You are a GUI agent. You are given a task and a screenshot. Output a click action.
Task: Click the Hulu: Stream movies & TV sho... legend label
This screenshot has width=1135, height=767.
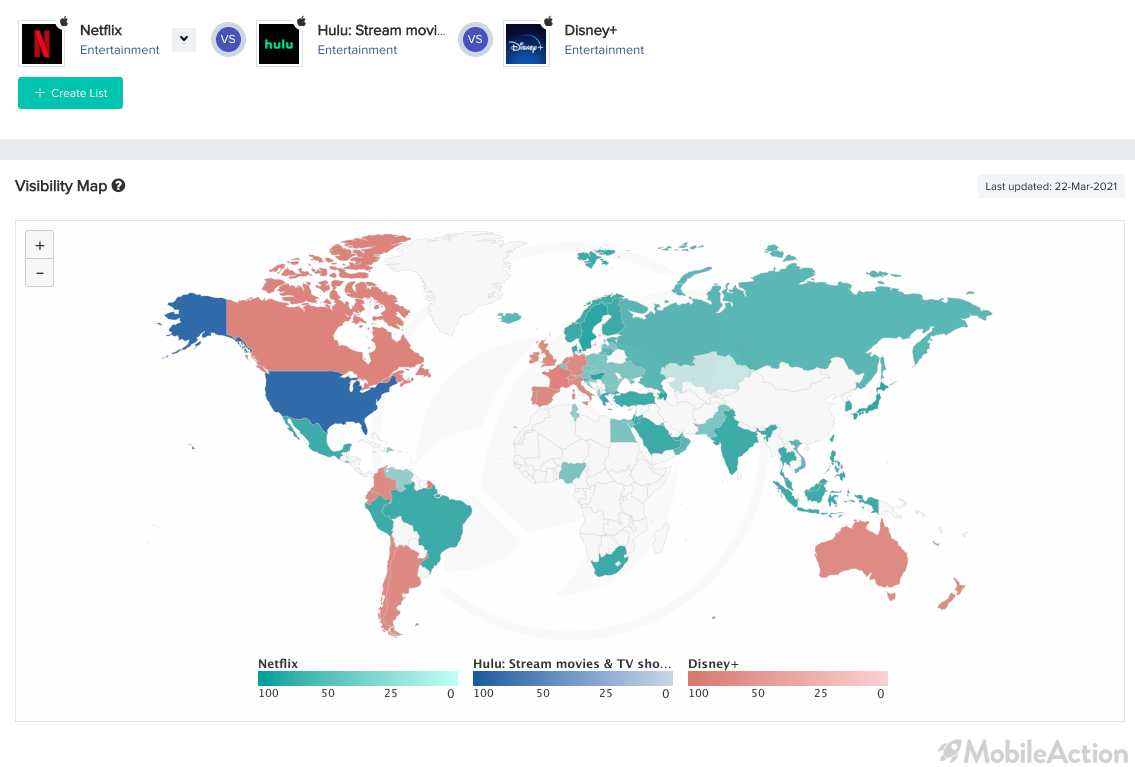point(572,664)
